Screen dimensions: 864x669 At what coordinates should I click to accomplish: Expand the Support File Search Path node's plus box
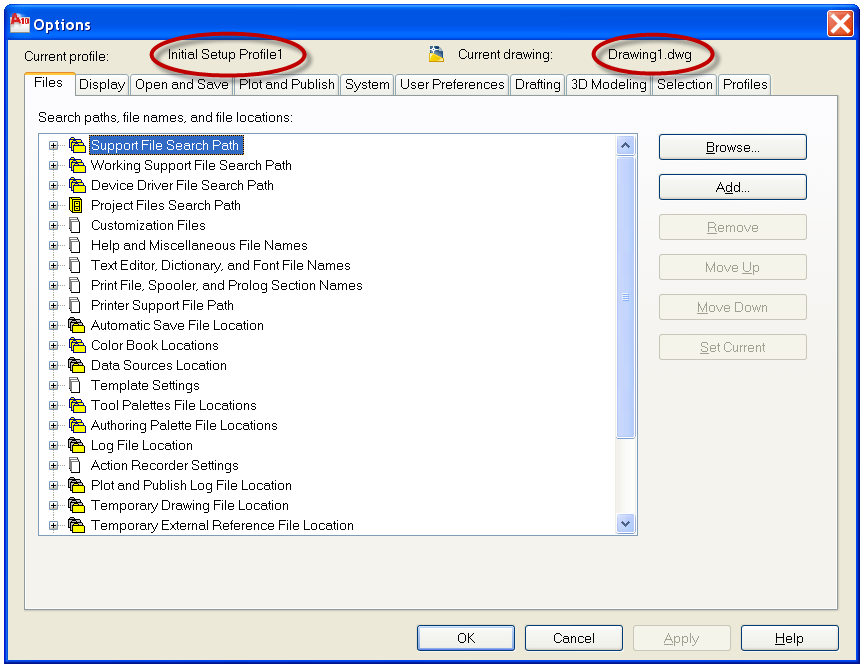[x=53, y=145]
